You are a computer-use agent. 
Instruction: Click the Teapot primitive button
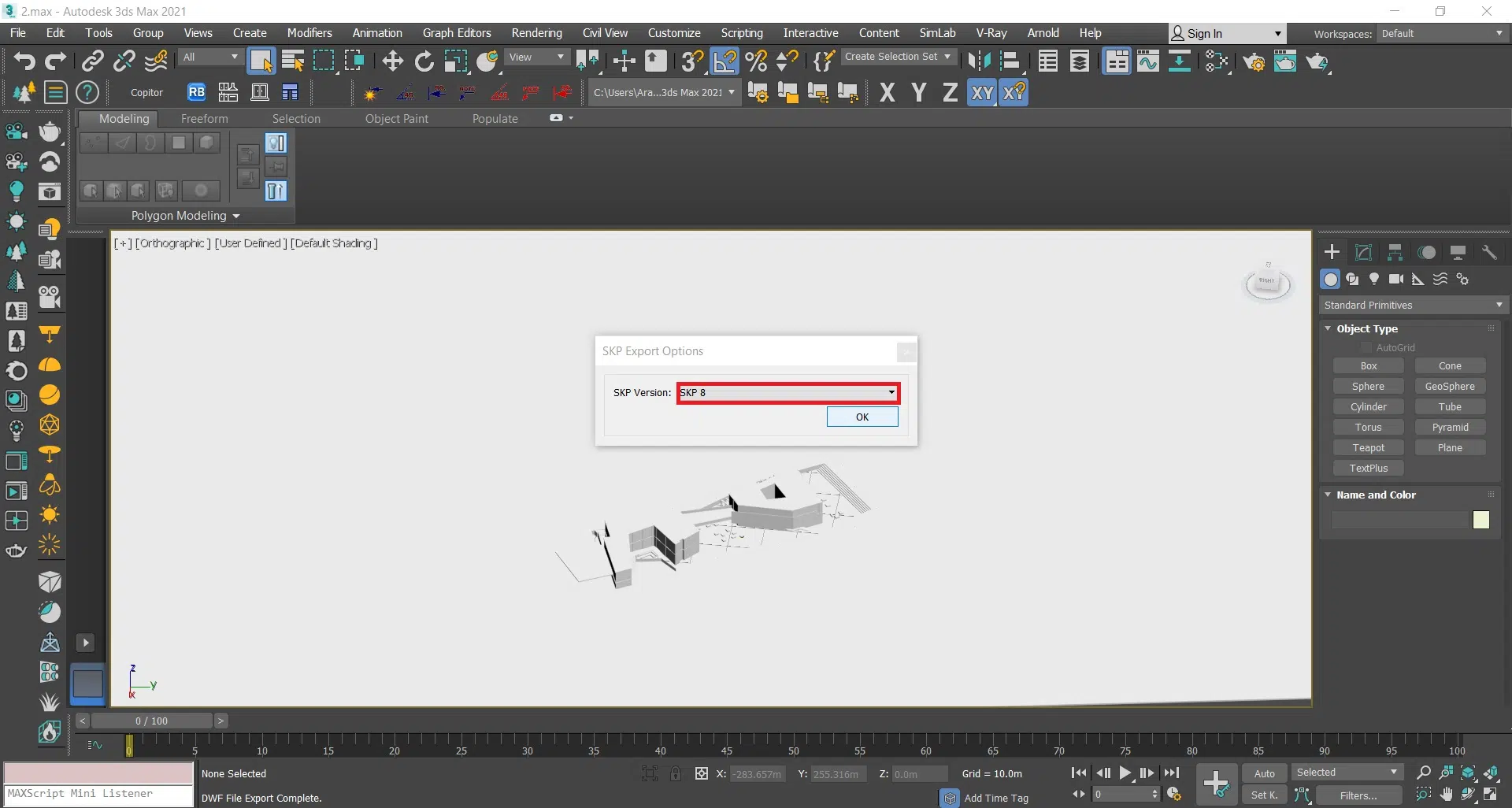pyautogui.click(x=1368, y=447)
